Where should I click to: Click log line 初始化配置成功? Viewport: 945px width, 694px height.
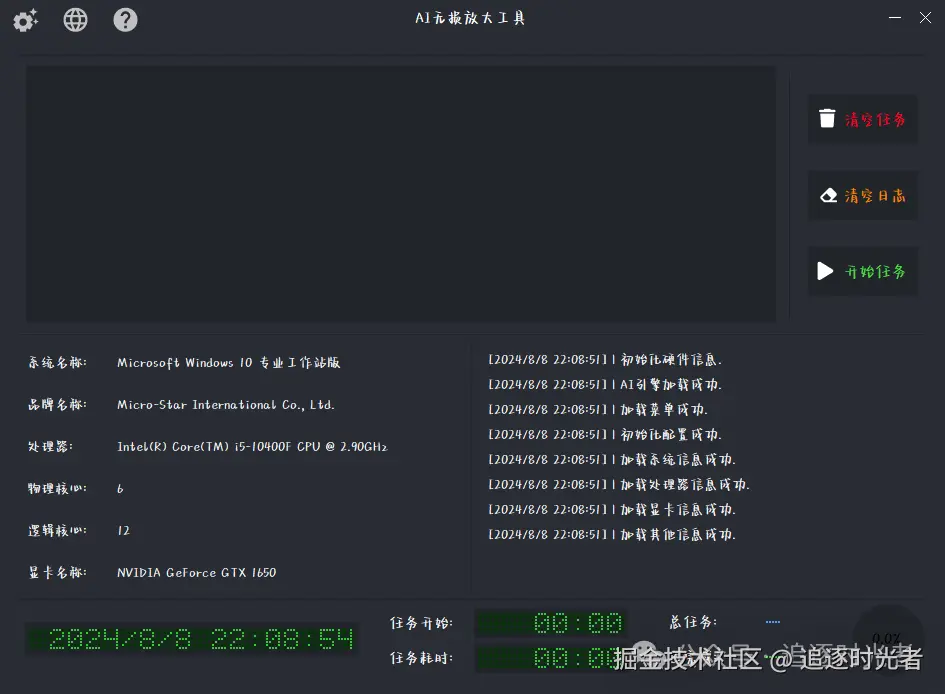pos(604,434)
